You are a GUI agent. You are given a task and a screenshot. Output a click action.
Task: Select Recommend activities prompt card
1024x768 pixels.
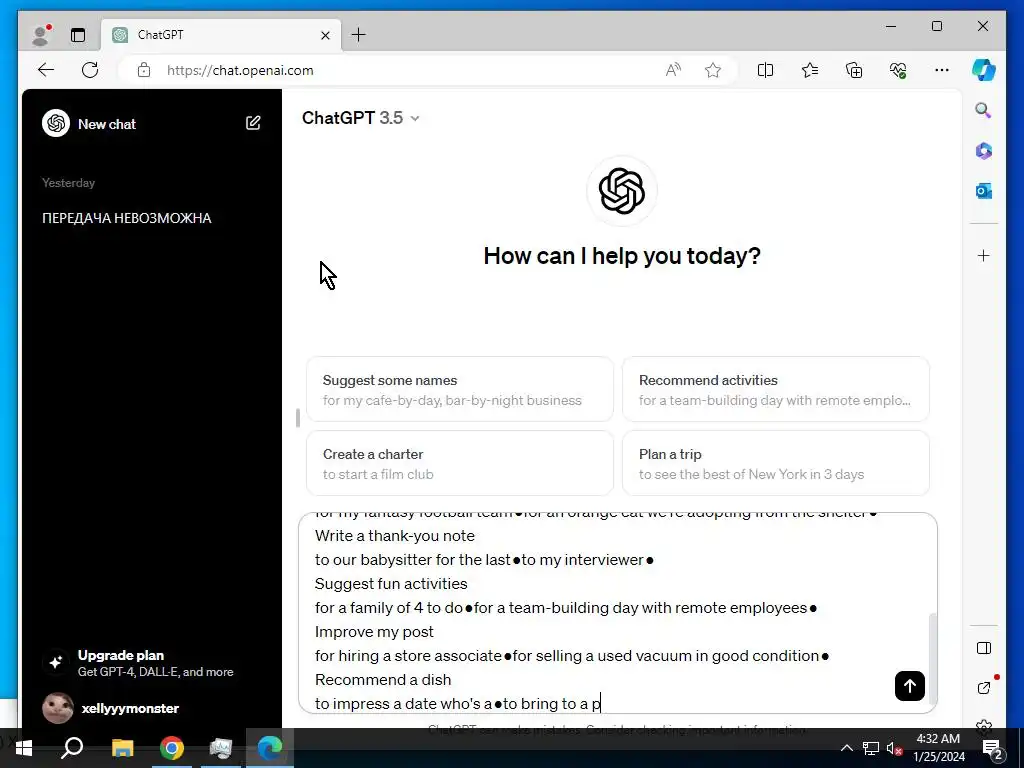775,389
